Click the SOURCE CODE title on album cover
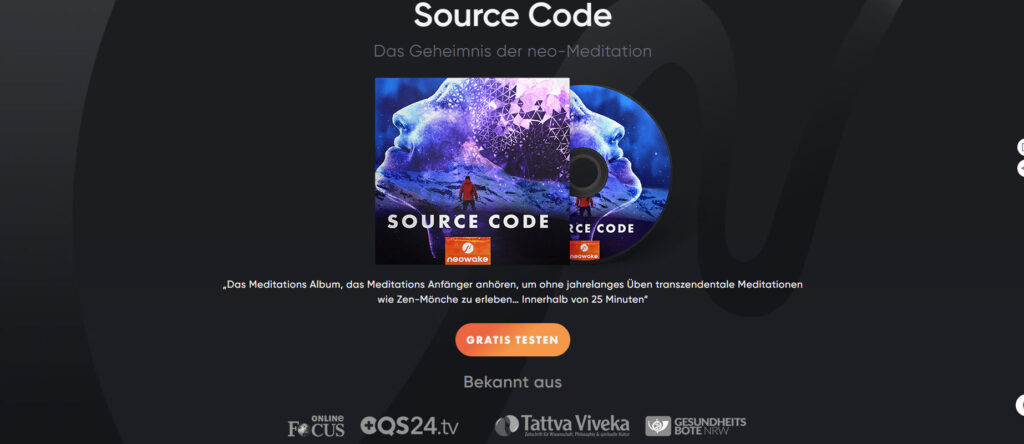 pos(468,222)
